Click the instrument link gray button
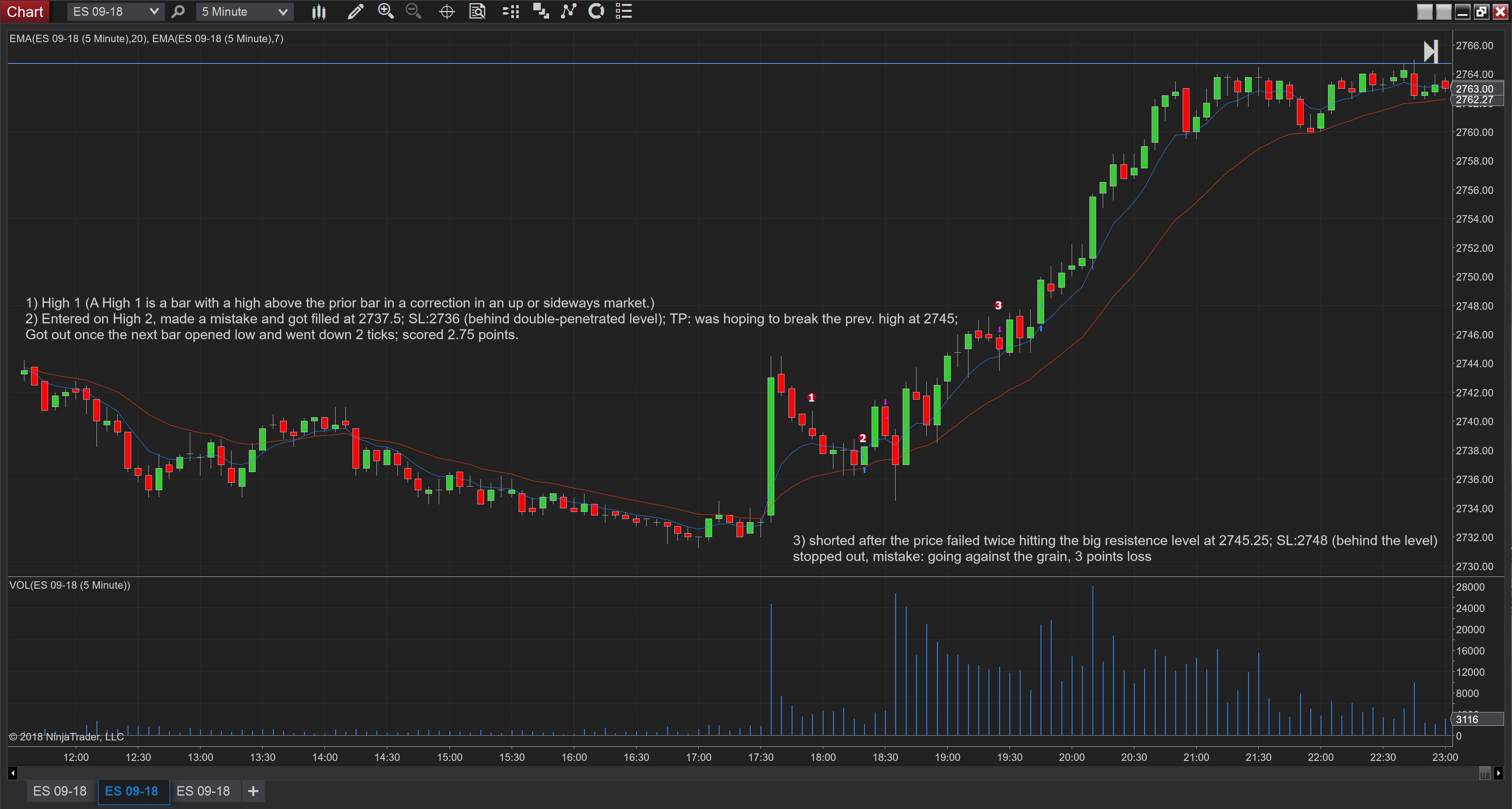 [x=1425, y=12]
